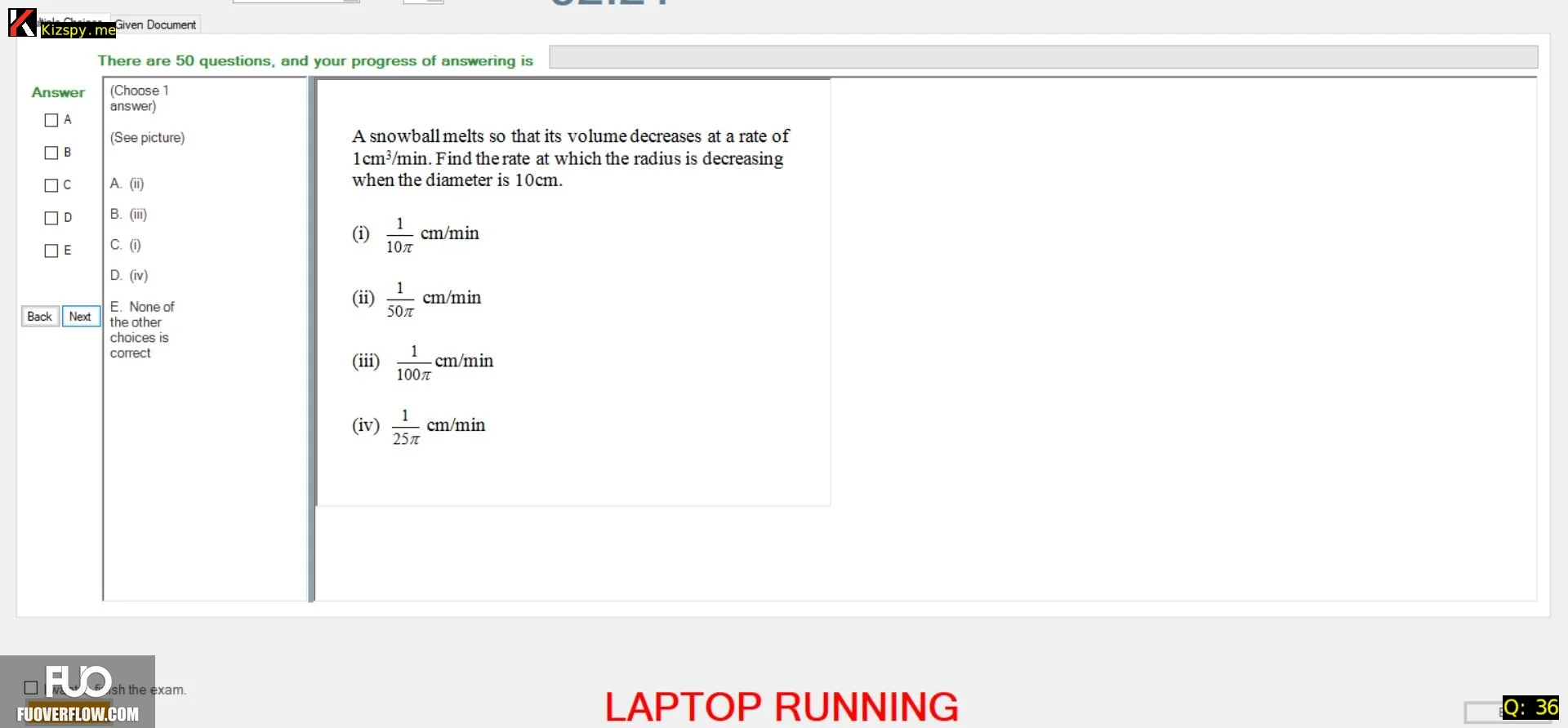Click the '(See picture)' text
Image resolution: width=1568 pixels, height=728 pixels.
(x=147, y=137)
